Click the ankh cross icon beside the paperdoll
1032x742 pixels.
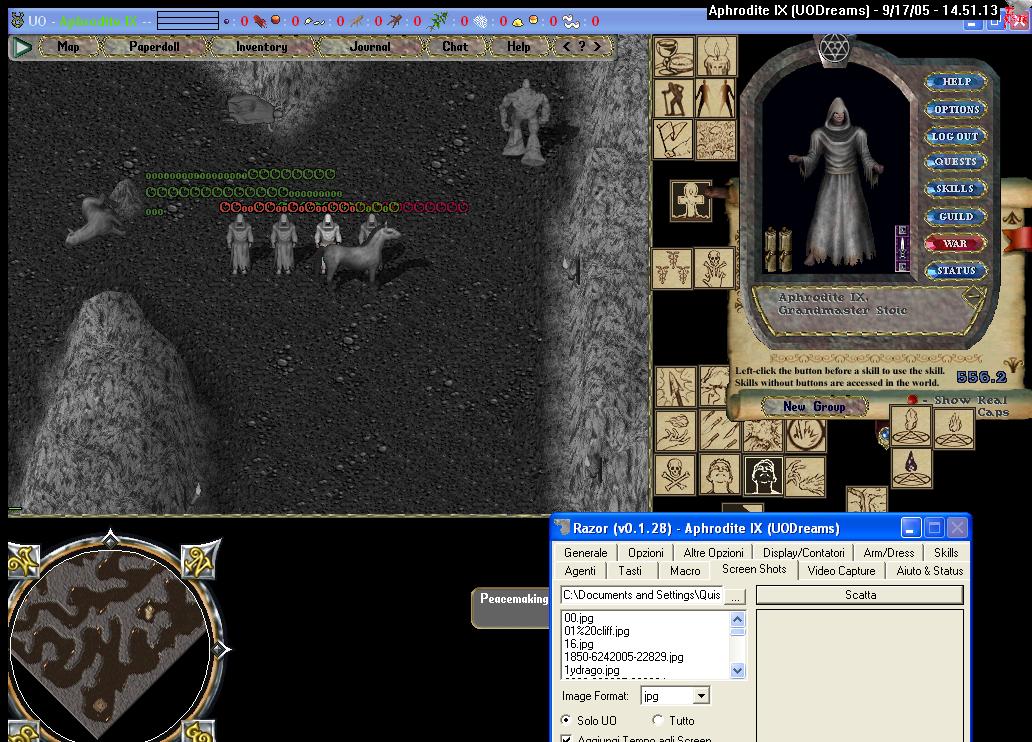pos(691,200)
